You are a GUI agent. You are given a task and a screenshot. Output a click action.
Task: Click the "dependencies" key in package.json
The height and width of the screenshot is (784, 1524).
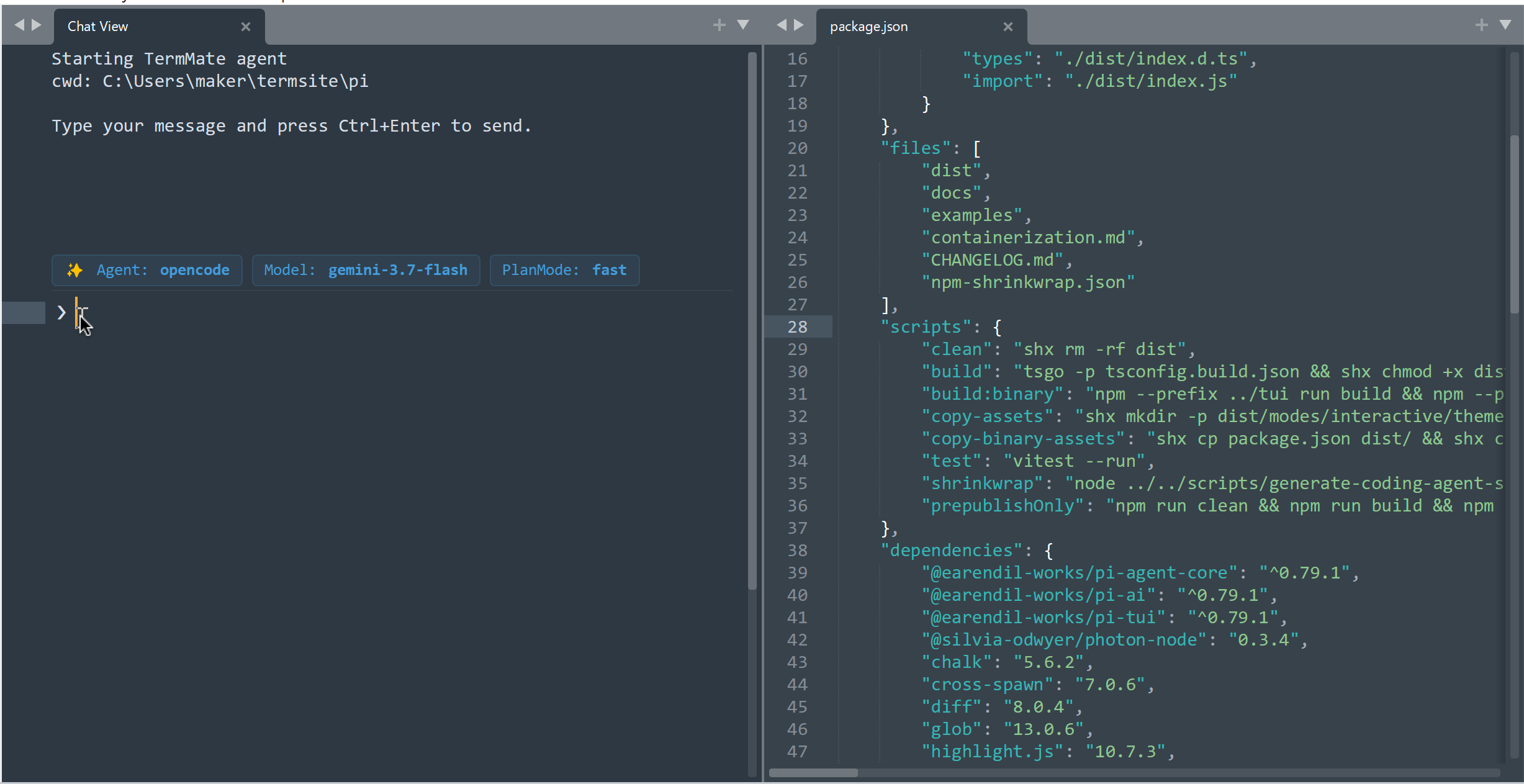952,550
